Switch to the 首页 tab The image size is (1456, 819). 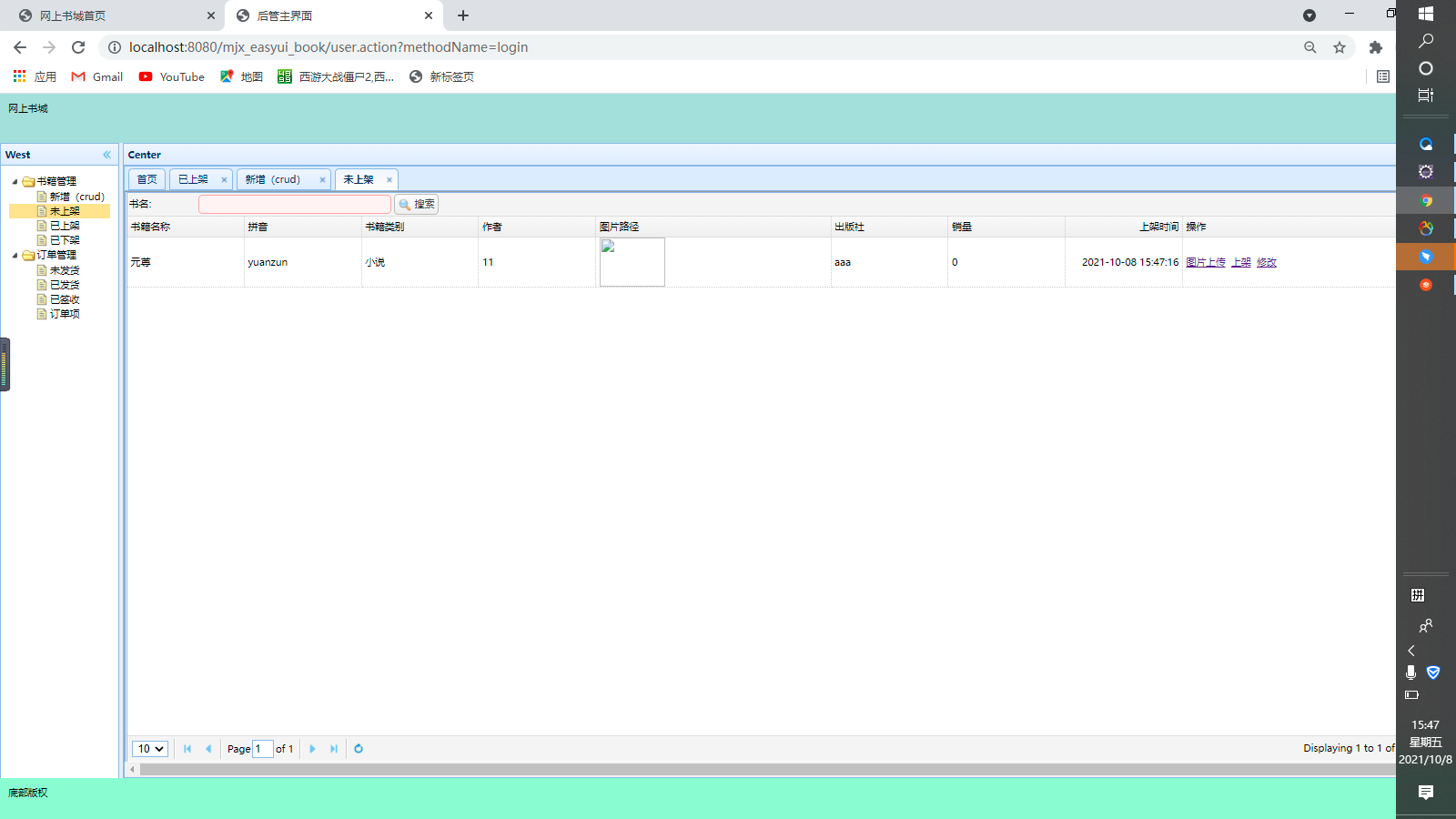[147, 179]
